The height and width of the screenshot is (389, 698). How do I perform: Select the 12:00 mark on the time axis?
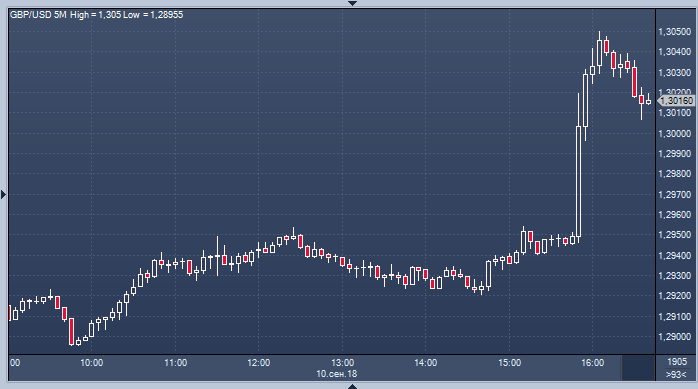tap(259, 363)
